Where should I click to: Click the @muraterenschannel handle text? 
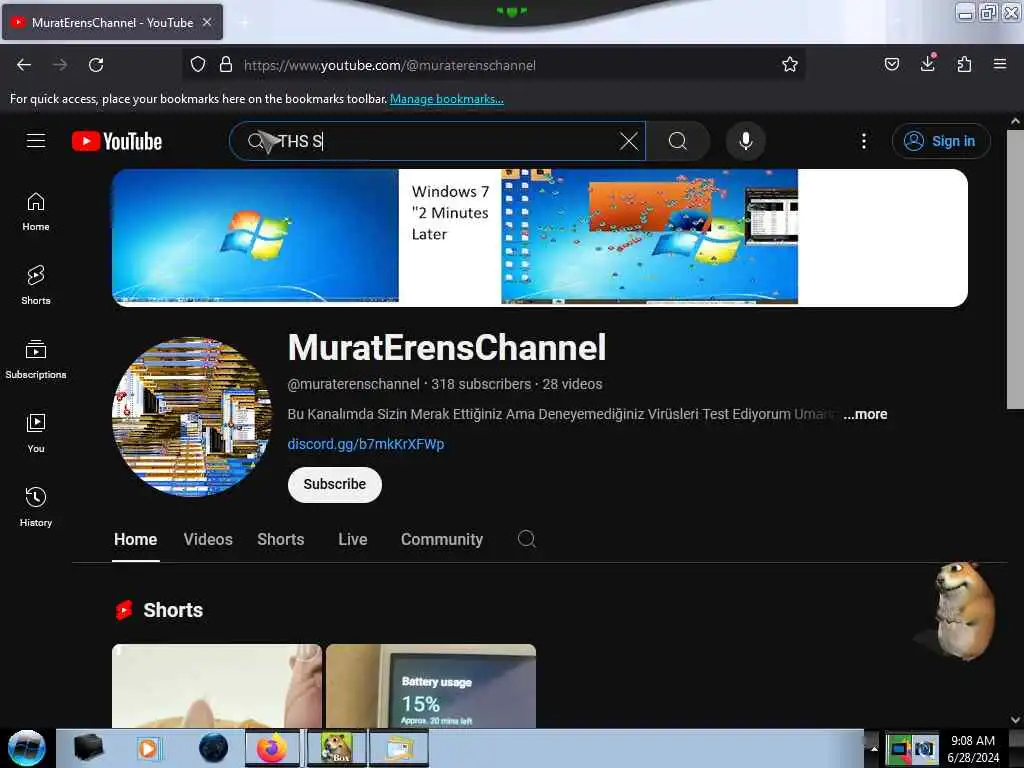[x=353, y=384]
